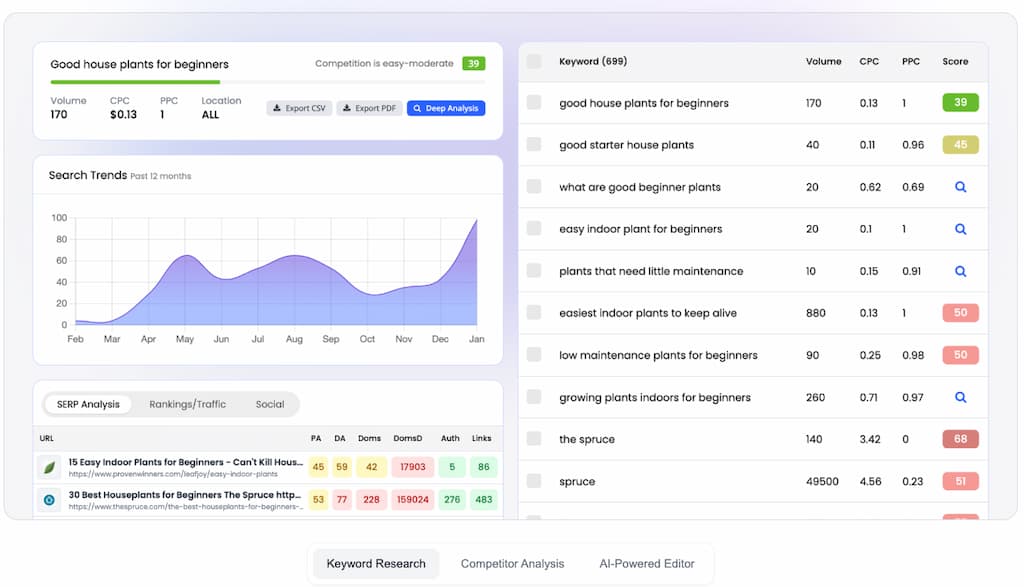Click score badge 50 for 'easiest indoor plants to keep alive'

tap(960, 313)
